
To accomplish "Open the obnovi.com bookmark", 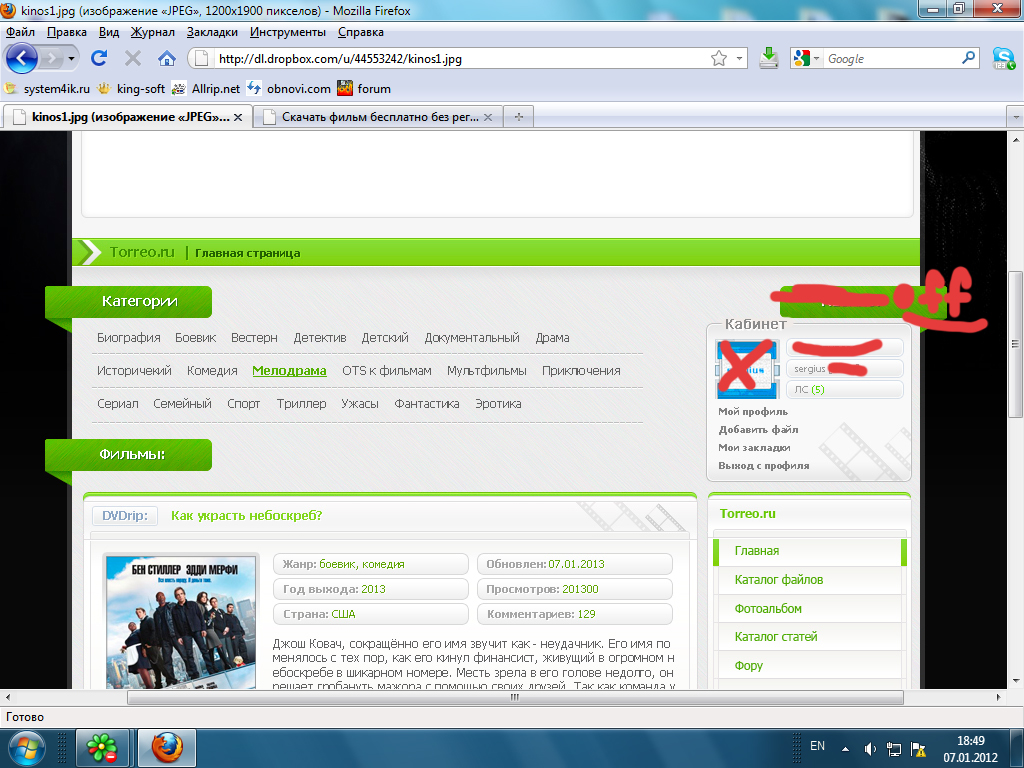I will click(289, 88).
